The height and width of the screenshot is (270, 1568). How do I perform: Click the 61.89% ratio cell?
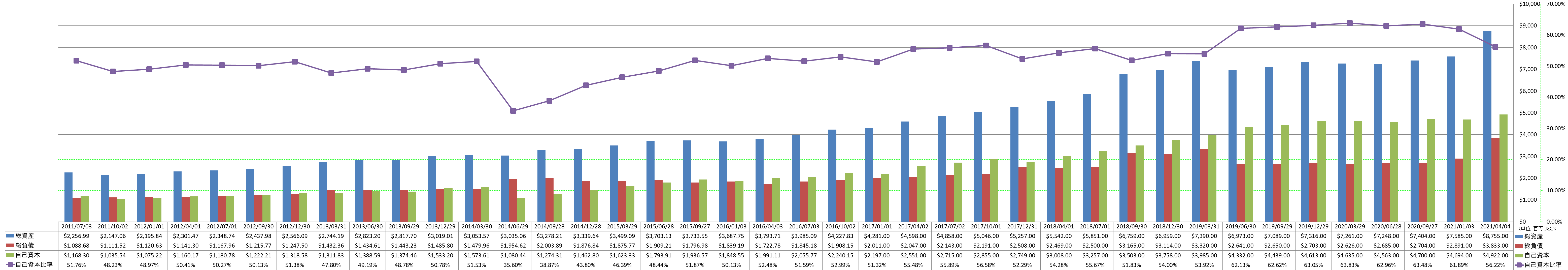[x=1459, y=265]
